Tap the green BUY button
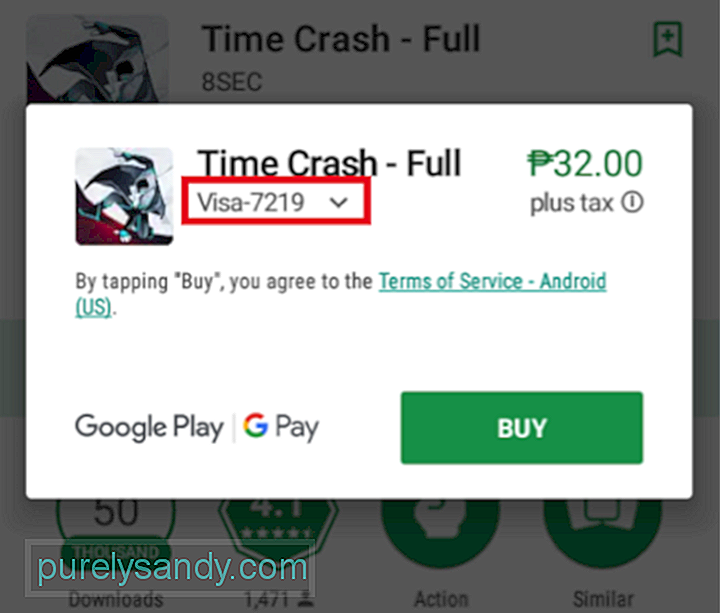 (522, 427)
